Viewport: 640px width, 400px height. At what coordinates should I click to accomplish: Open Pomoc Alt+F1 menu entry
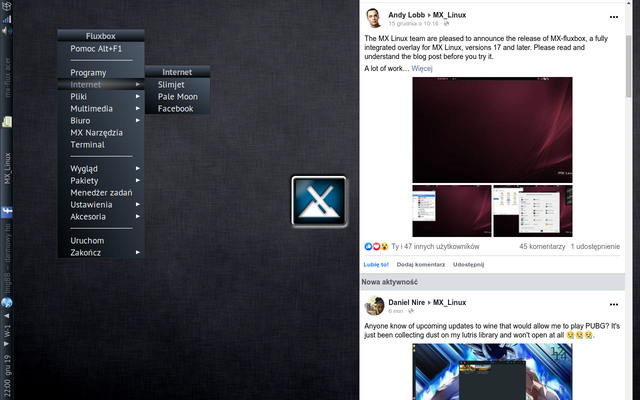(x=101, y=49)
